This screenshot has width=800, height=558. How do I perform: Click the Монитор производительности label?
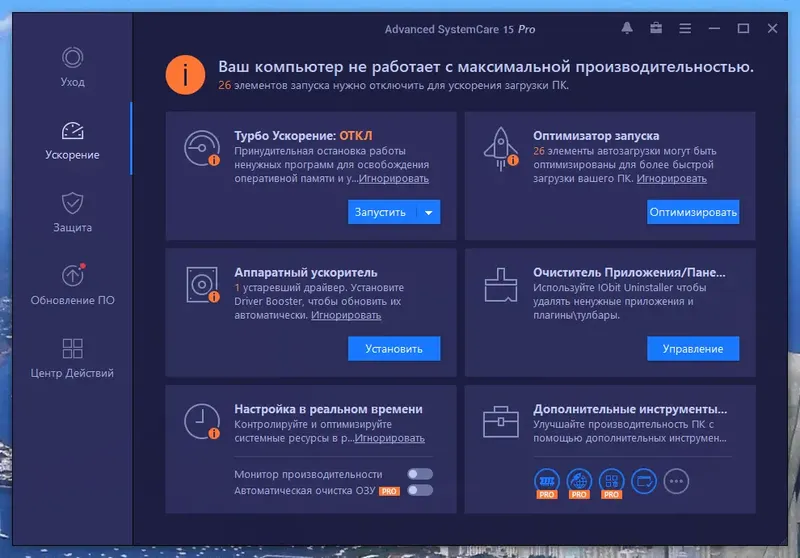click(308, 474)
